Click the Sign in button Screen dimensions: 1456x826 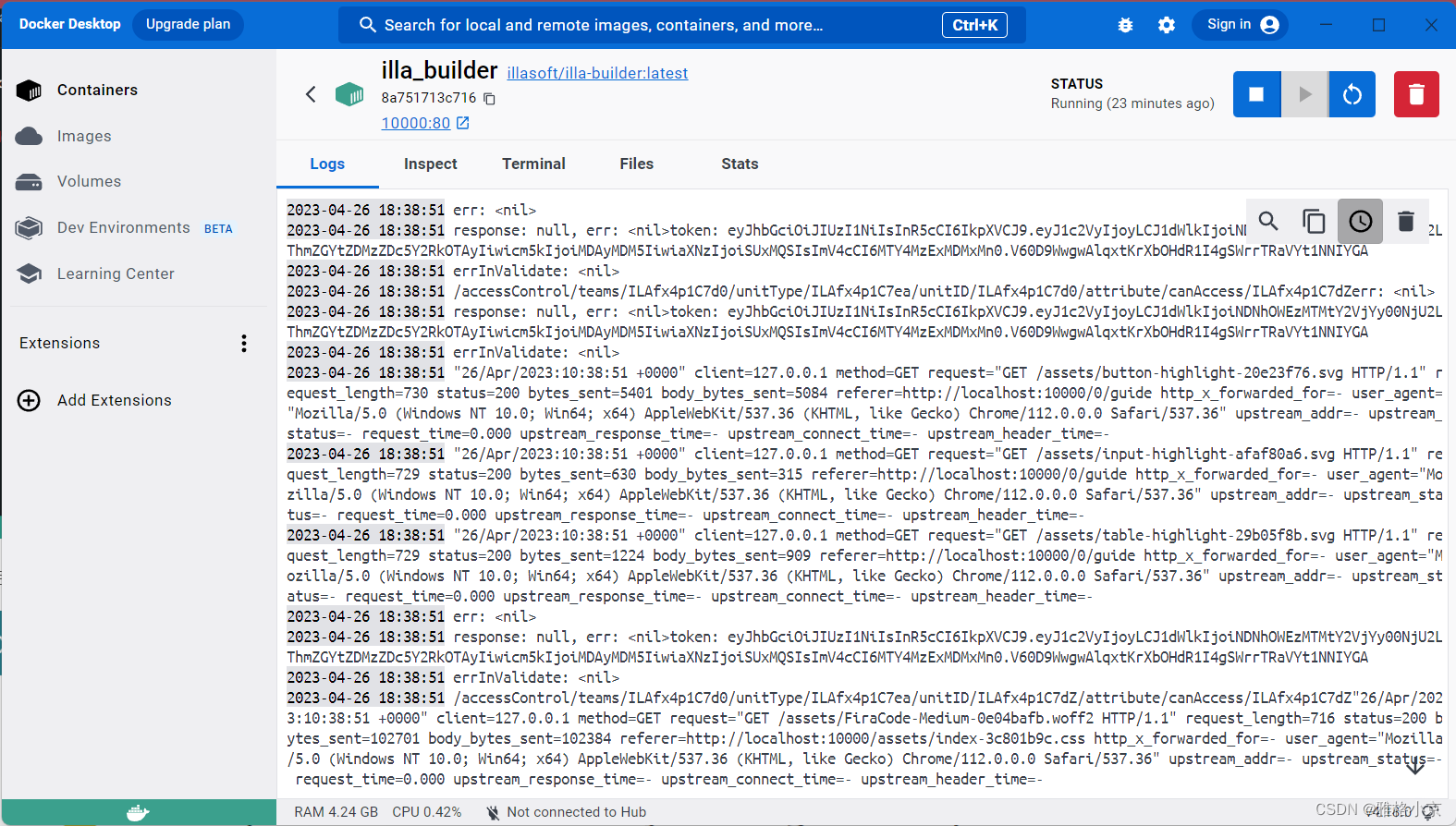[x=1241, y=25]
